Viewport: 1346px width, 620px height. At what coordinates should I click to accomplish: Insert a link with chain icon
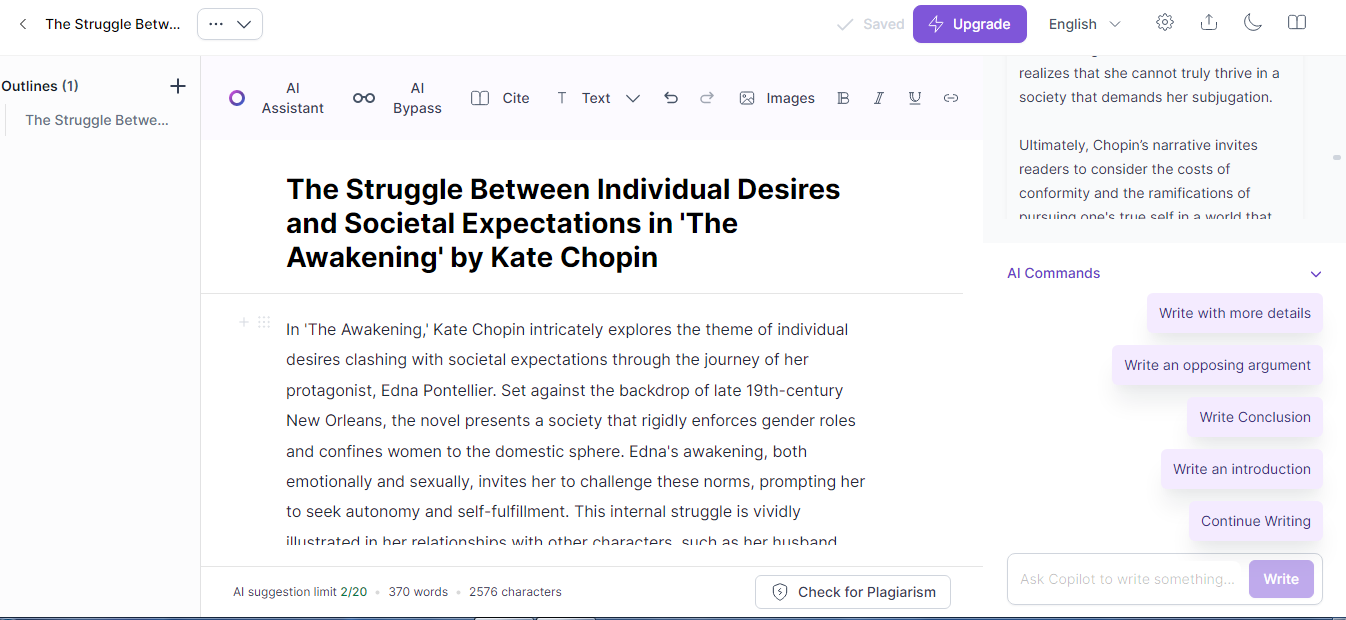coord(951,98)
